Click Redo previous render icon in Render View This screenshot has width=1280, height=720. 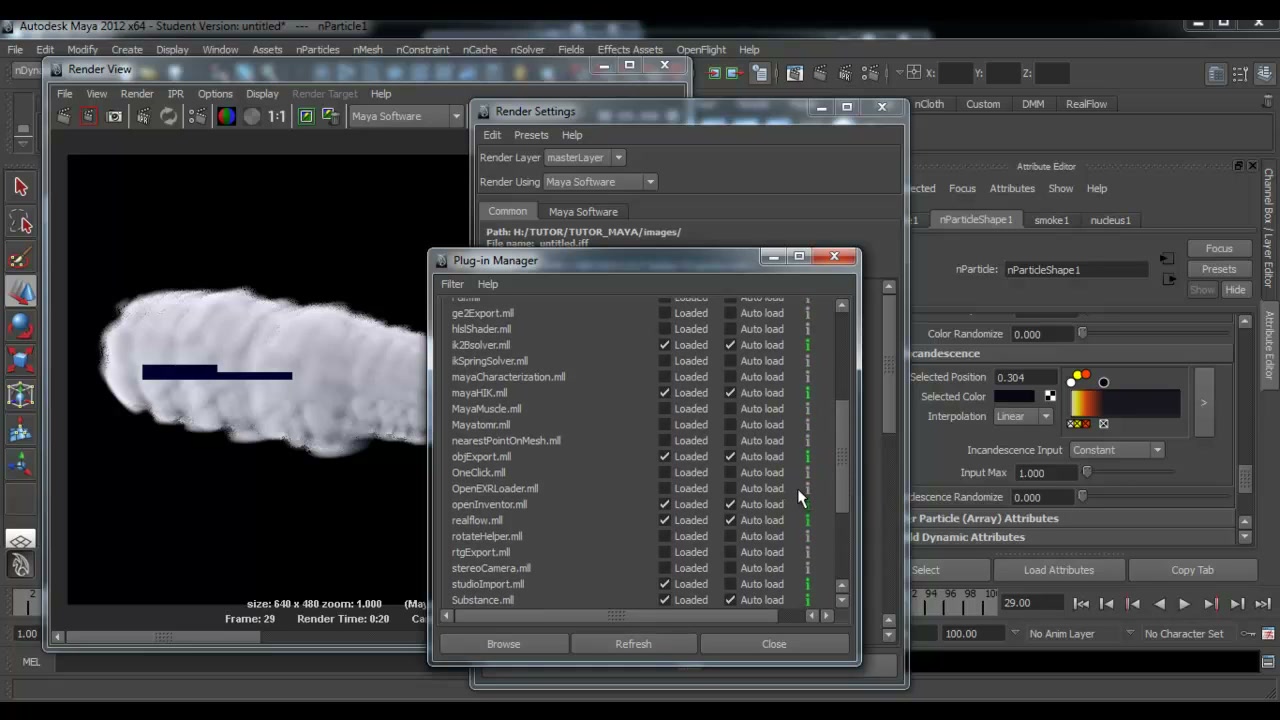[x=64, y=116]
